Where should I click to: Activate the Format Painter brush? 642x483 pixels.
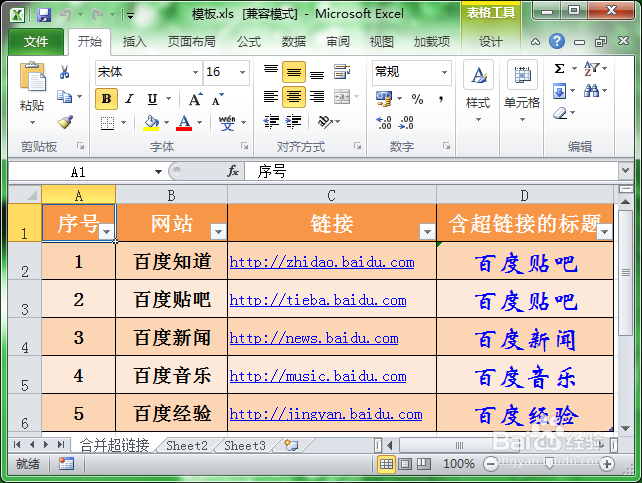tap(65, 122)
